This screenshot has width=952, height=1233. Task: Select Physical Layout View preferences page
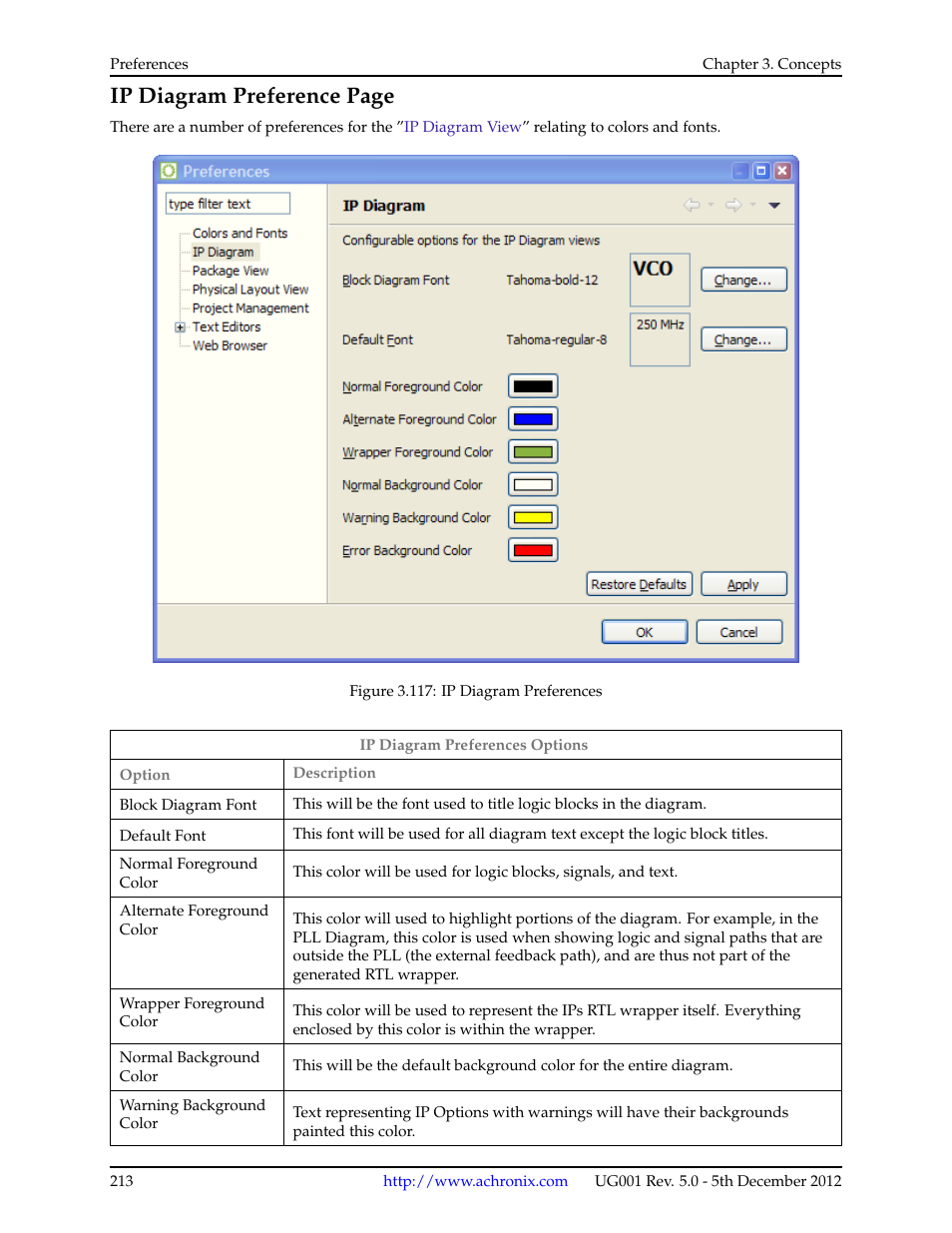tap(248, 290)
